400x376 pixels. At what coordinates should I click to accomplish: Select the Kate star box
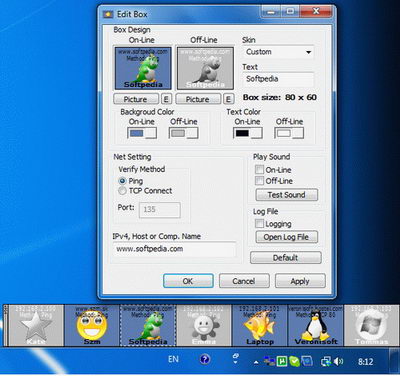[x=36, y=325]
